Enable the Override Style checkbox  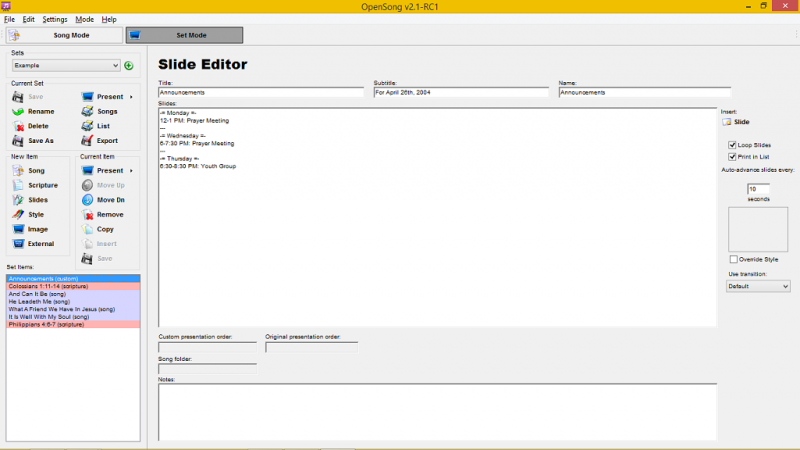[x=733, y=260]
